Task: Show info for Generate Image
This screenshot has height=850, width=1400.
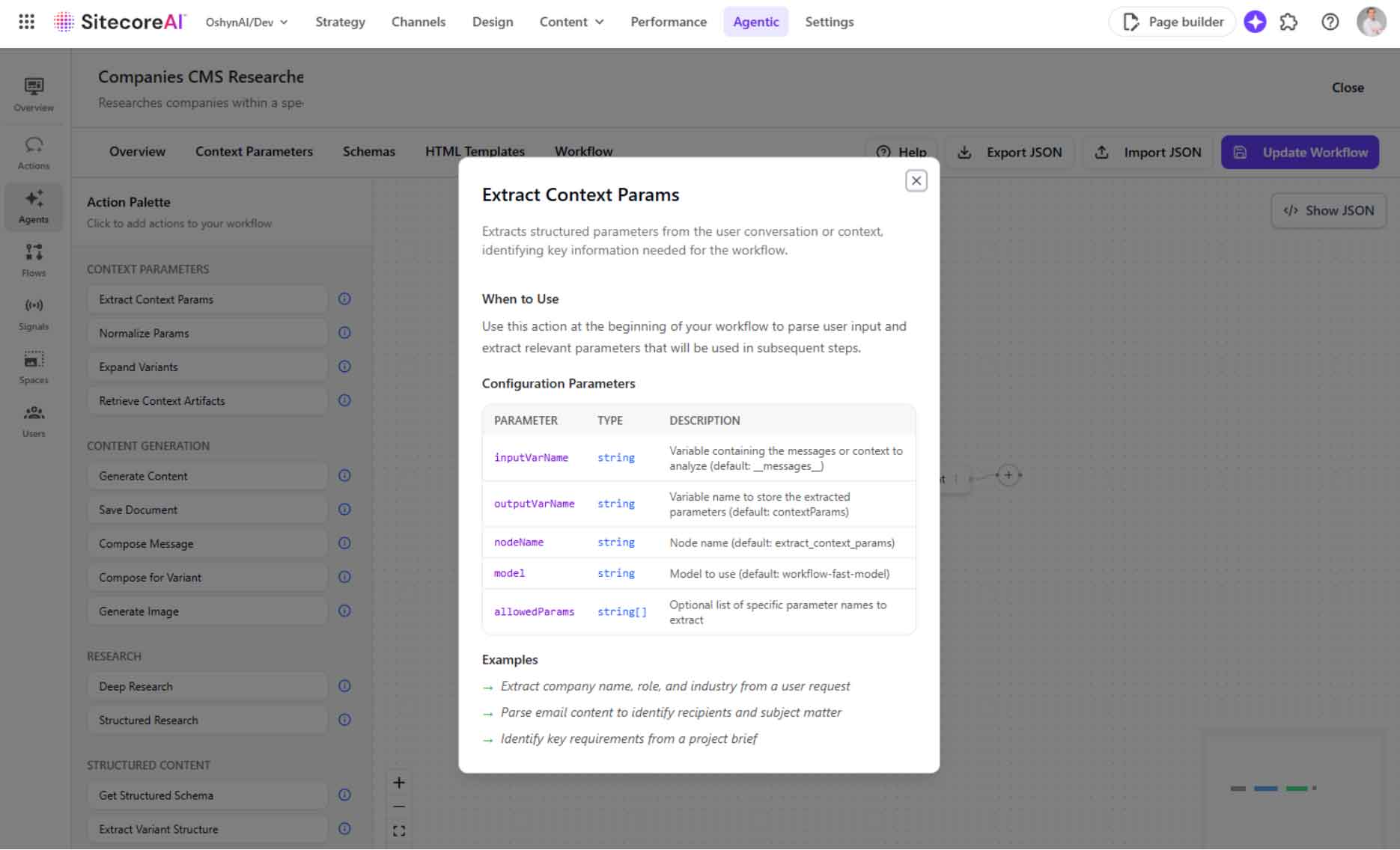Action: tap(344, 610)
